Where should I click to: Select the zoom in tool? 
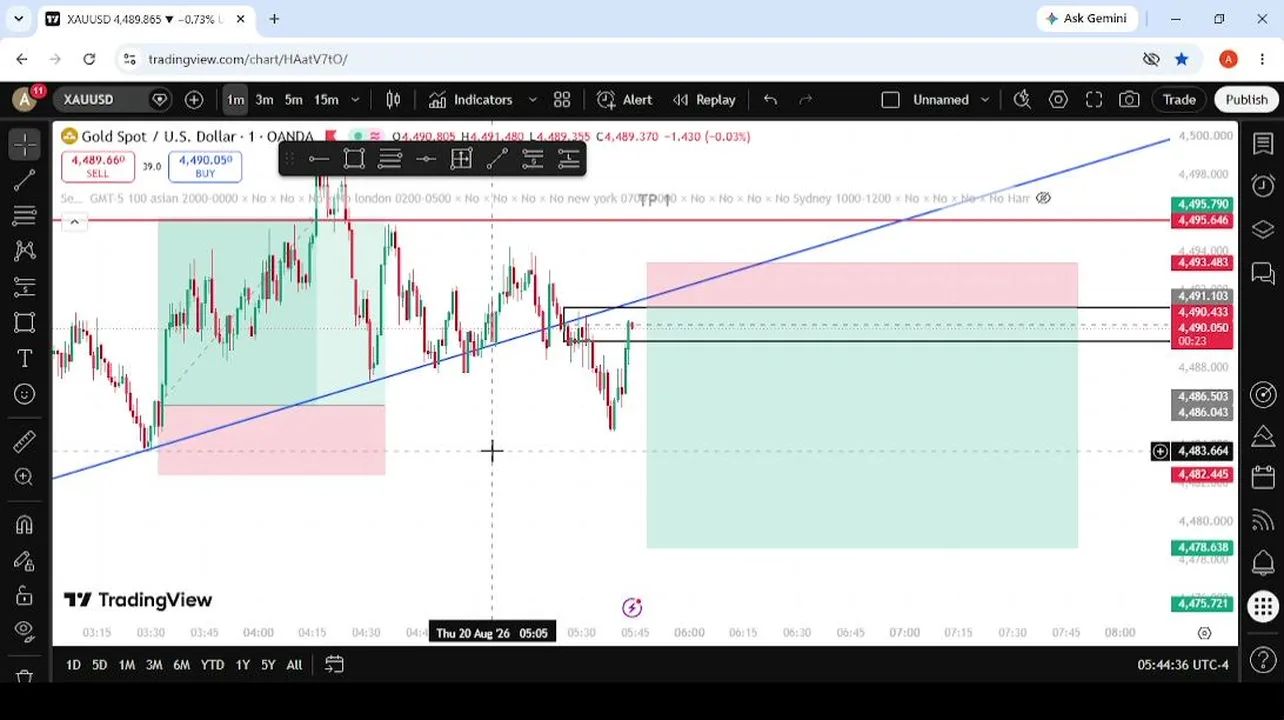[x=25, y=477]
